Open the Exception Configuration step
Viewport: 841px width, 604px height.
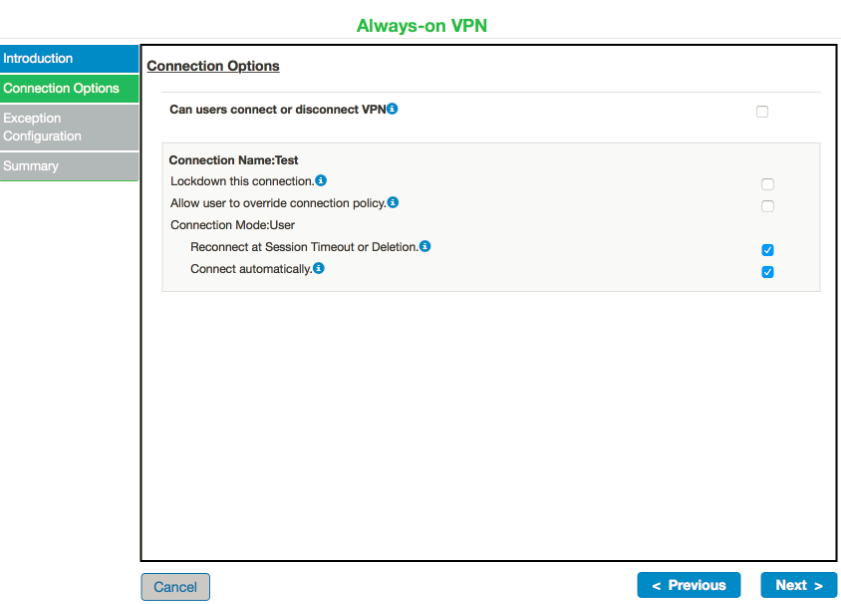click(x=69, y=127)
